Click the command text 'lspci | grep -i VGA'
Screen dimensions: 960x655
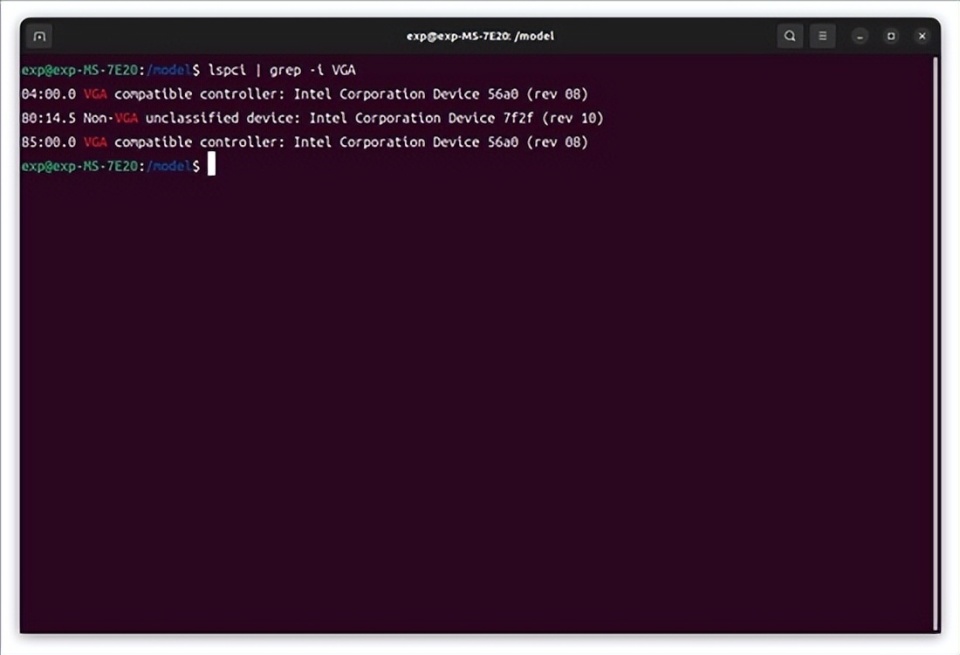point(282,70)
